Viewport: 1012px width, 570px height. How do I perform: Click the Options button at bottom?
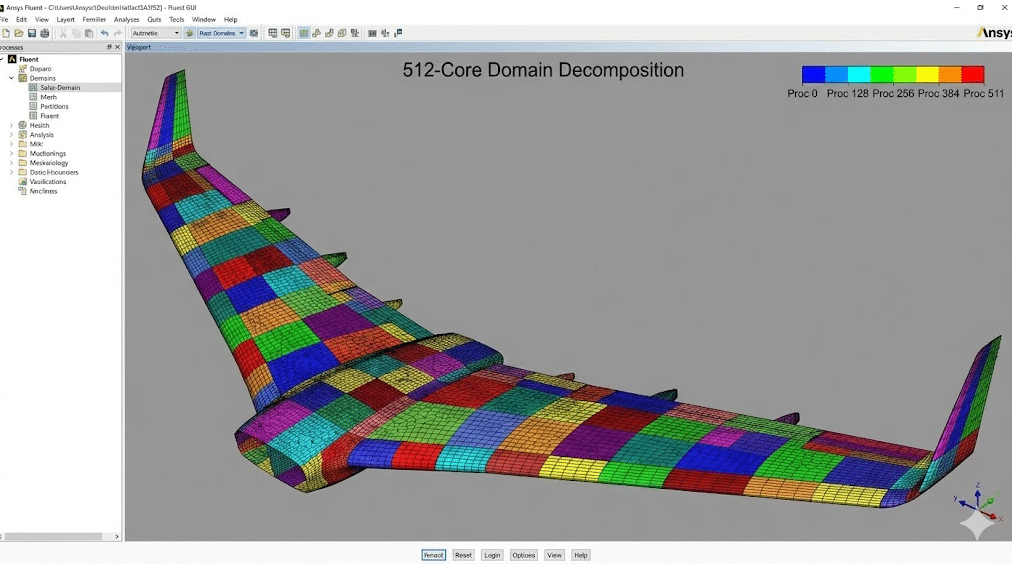coord(523,555)
